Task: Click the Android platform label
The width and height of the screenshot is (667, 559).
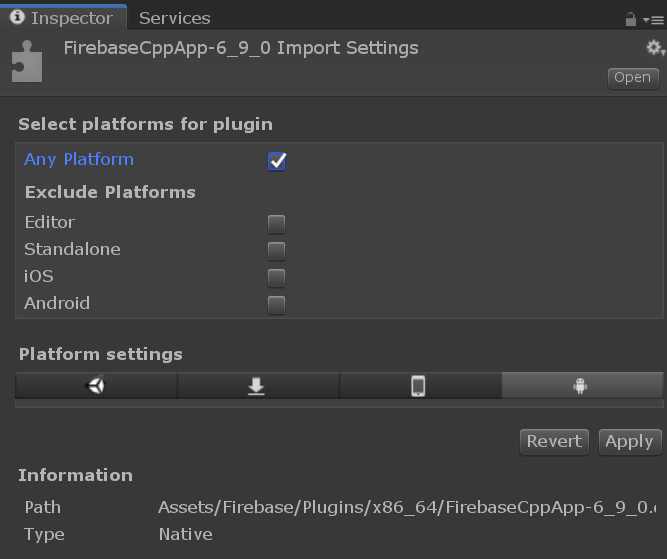Action: [57, 303]
